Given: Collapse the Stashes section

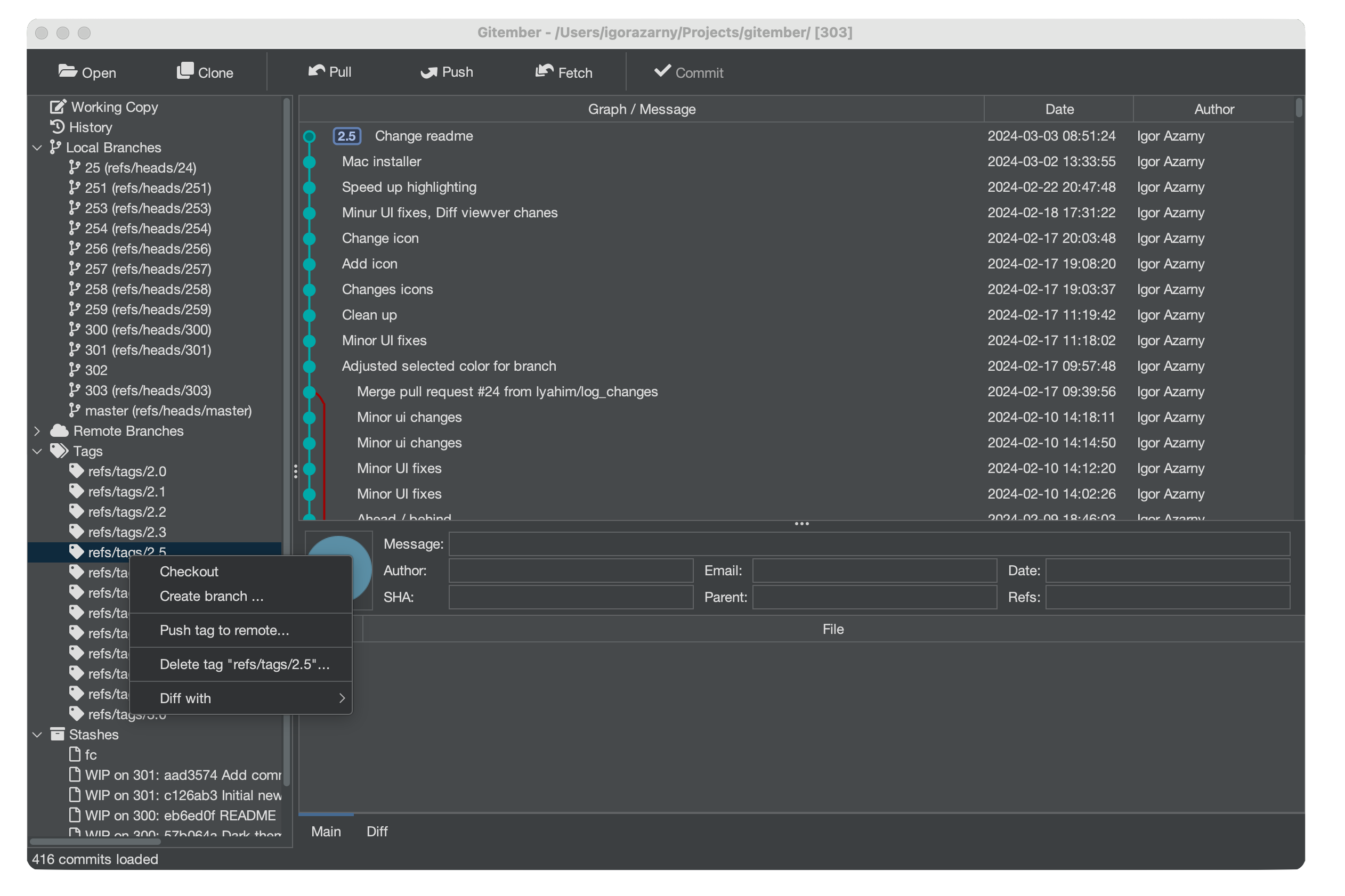Looking at the screenshot, I should pos(38,734).
